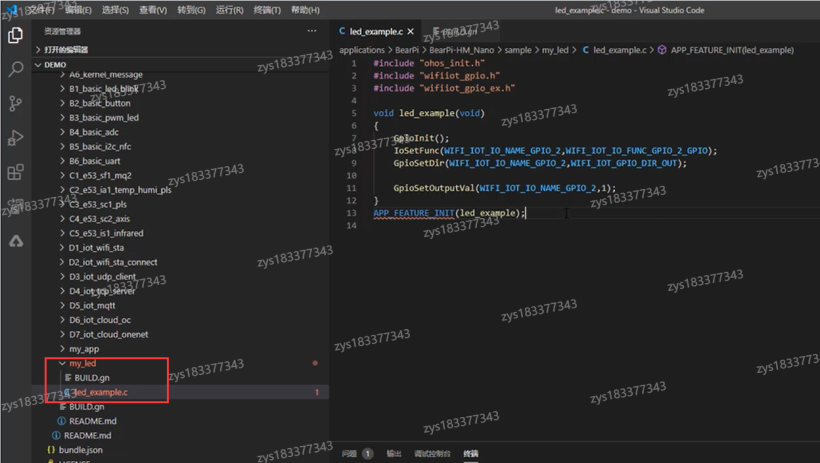This screenshot has width=820, height=463.
Task: Close the led_example.c editor tab
Action: point(410,32)
